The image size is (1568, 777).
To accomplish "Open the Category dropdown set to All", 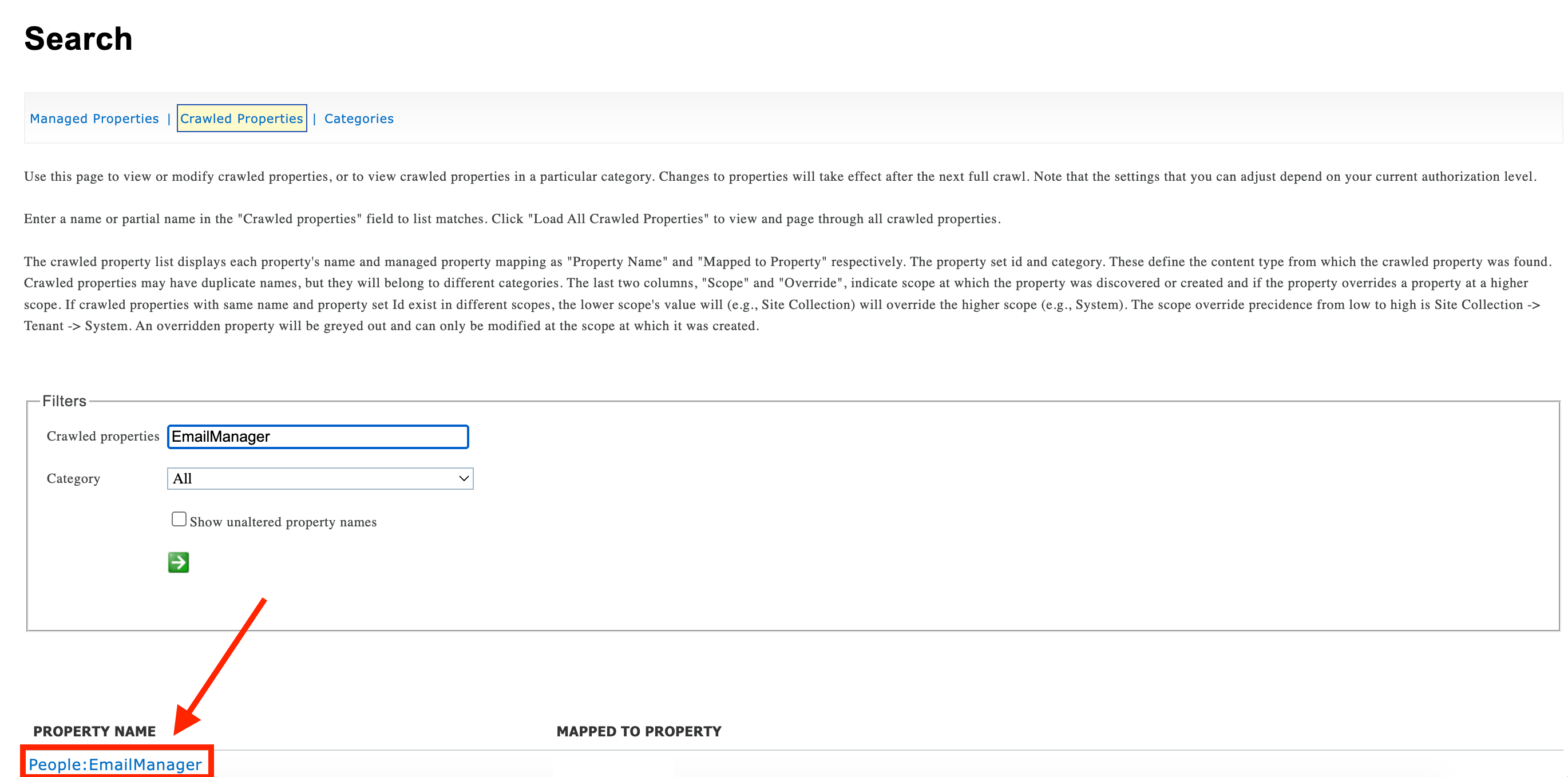I will pyautogui.click(x=320, y=478).
